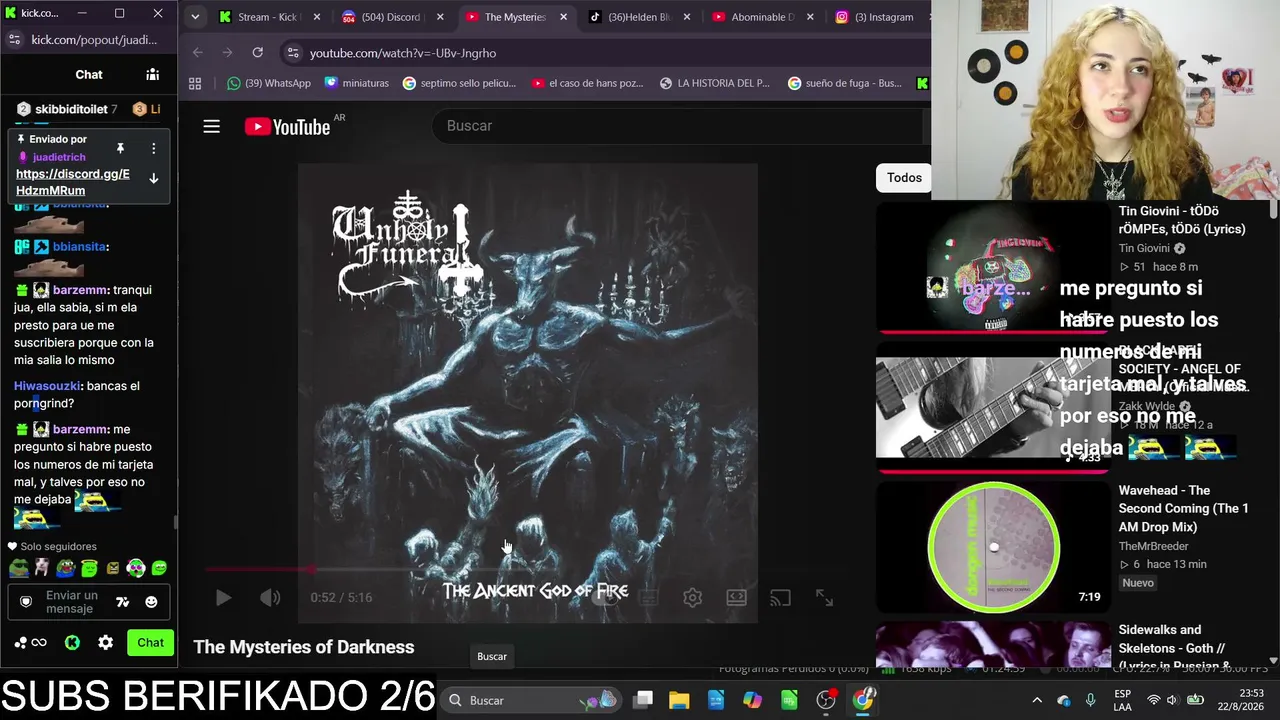This screenshot has height=720, width=1280.
Task: Open Kick popout site info icon
Action: 14,39
